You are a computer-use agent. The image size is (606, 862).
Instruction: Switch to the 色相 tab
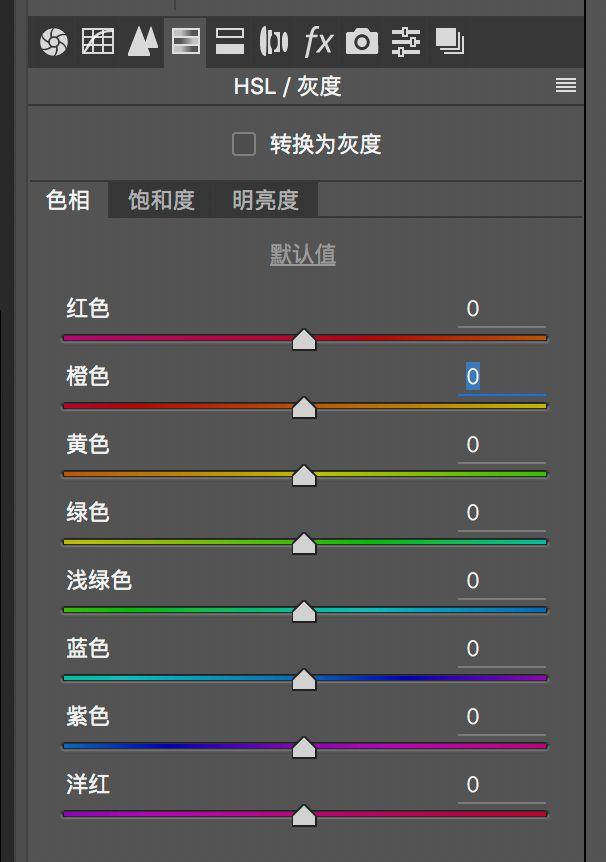(68, 200)
